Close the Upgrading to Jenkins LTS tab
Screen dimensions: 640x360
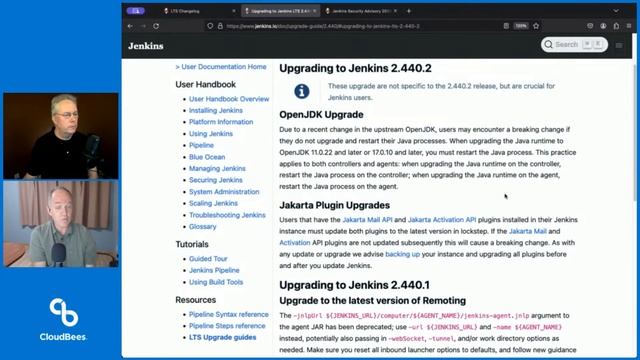(314, 11)
